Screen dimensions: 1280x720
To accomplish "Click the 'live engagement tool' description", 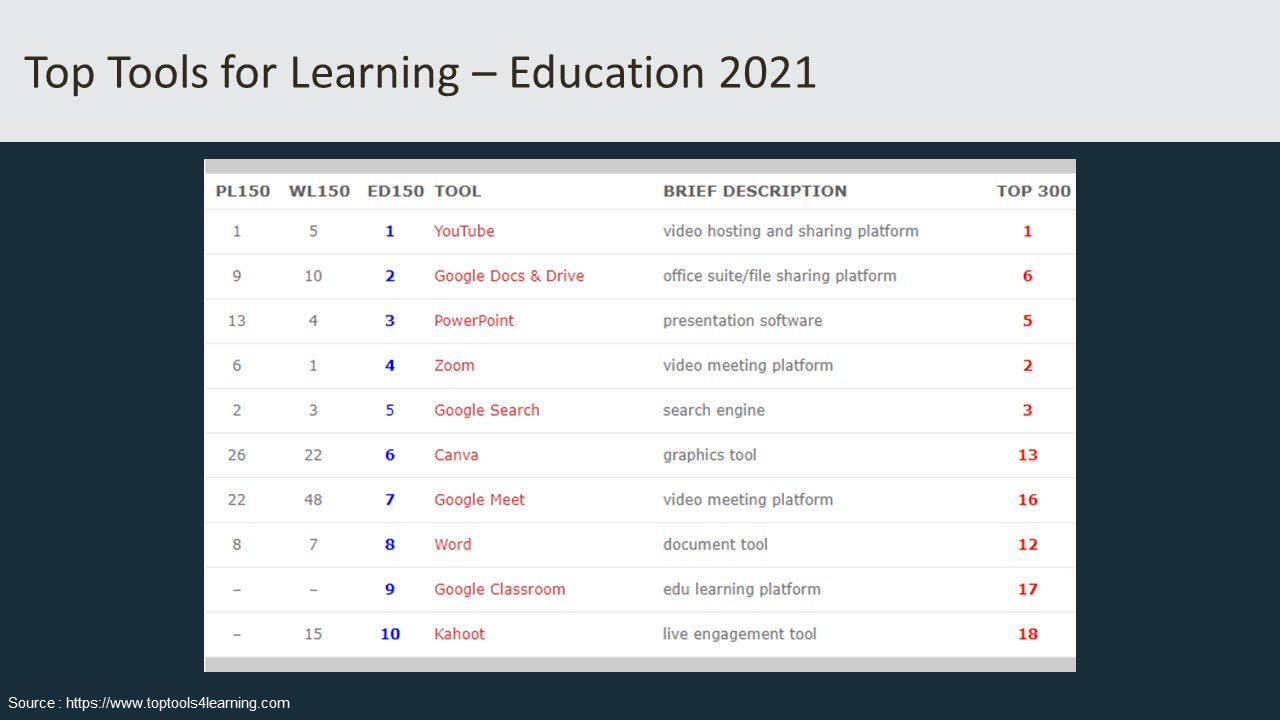I will (x=740, y=634).
